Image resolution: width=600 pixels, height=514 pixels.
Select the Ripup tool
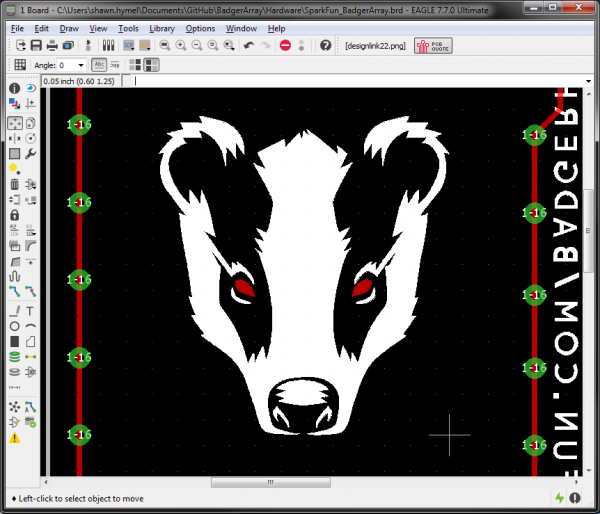pos(31,292)
